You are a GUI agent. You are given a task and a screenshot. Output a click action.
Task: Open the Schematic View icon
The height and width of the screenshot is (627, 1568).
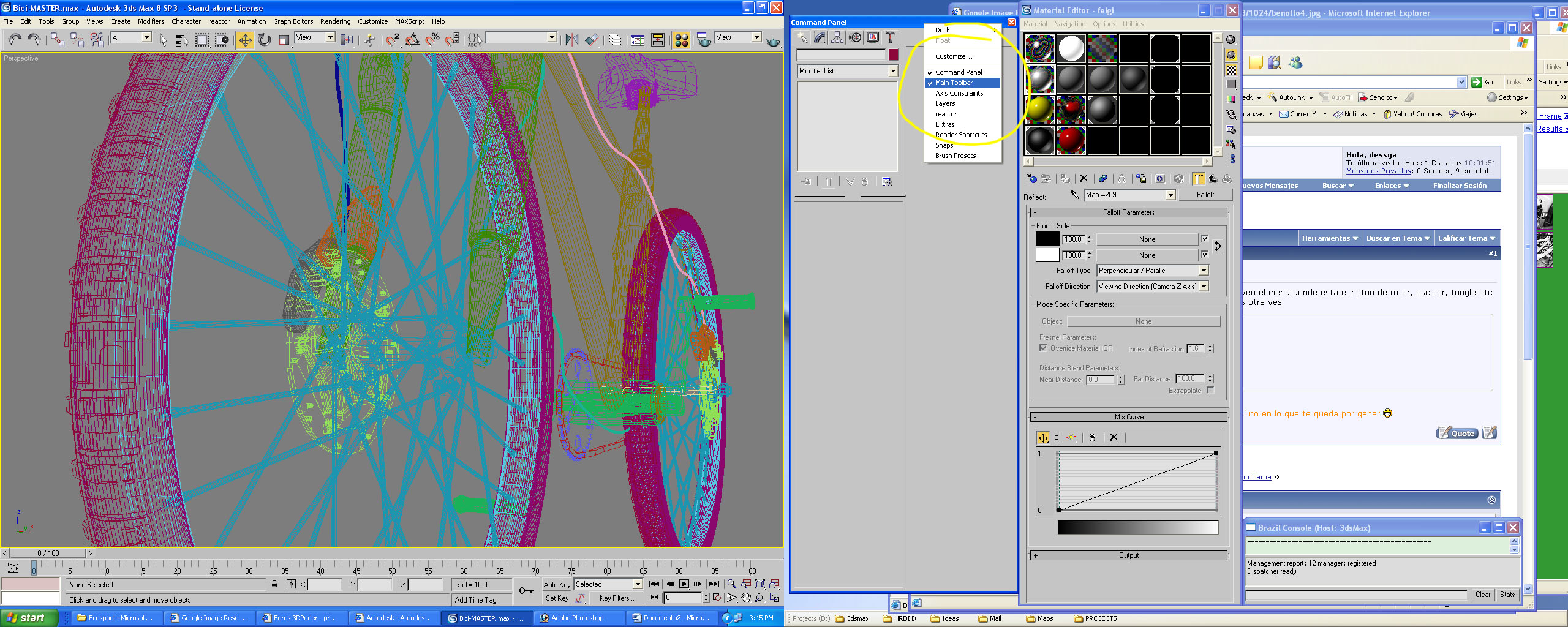(658, 40)
